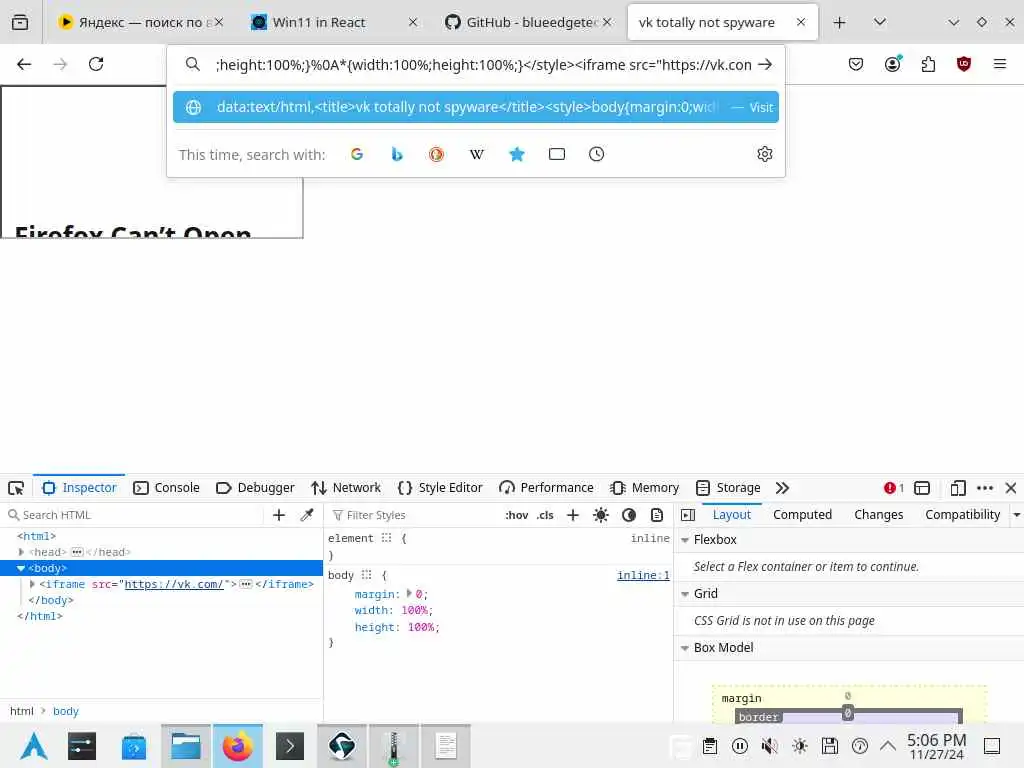Image resolution: width=1024 pixels, height=768 pixels.
Task: Switch to Computed sidebar tab
Action: pos(803,515)
